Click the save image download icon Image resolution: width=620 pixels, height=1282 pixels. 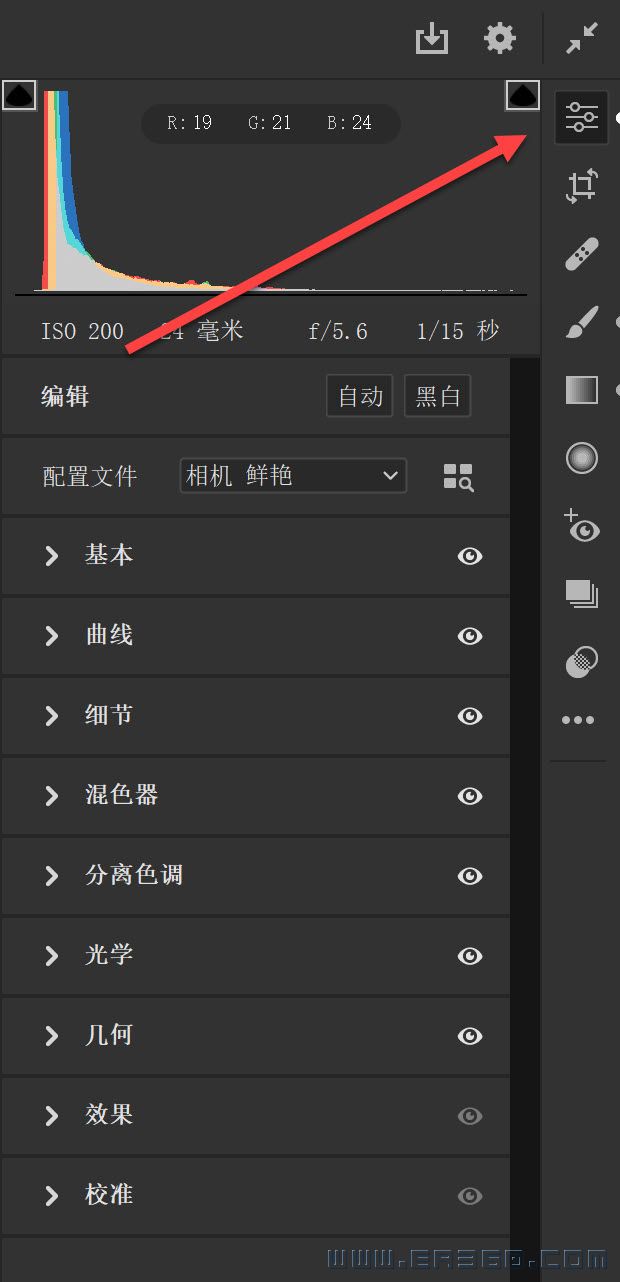coord(432,40)
